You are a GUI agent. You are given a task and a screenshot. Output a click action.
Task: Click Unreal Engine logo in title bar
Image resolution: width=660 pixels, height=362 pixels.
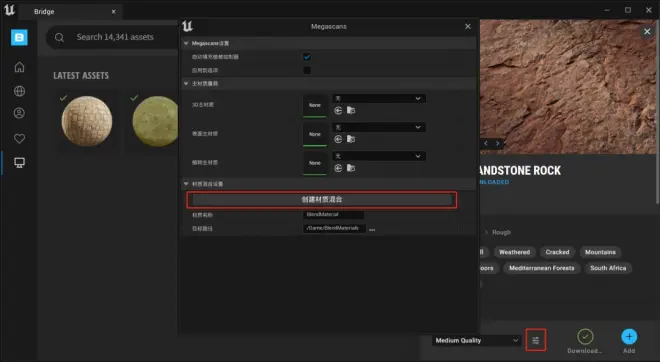pyautogui.click(x=9, y=10)
